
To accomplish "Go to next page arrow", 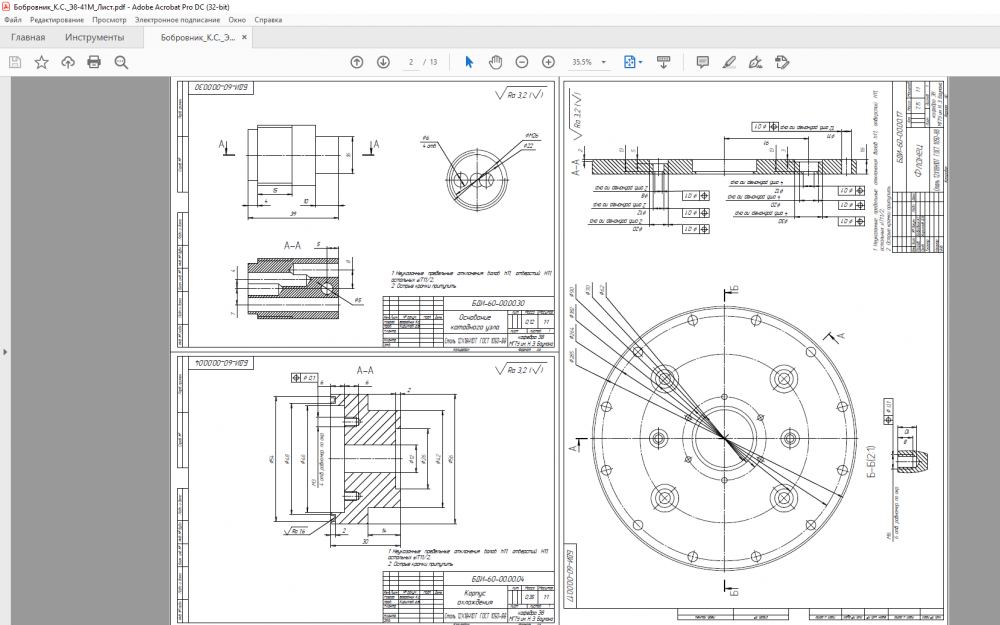I will coord(383,62).
